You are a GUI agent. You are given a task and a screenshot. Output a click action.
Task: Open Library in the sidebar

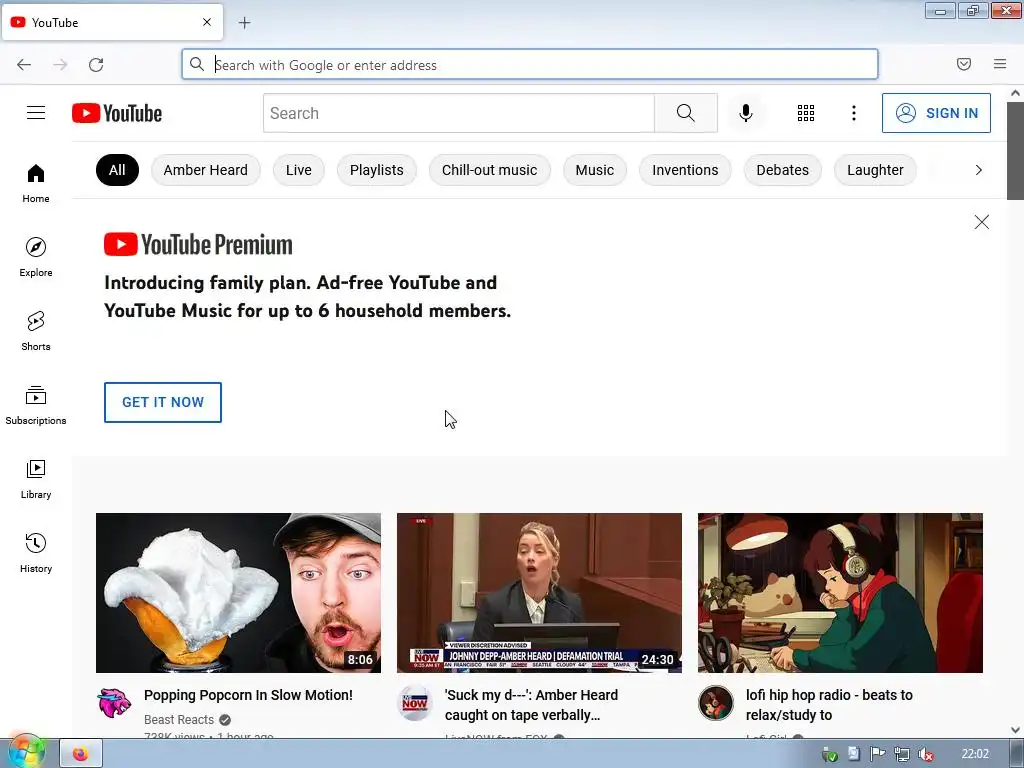36,479
